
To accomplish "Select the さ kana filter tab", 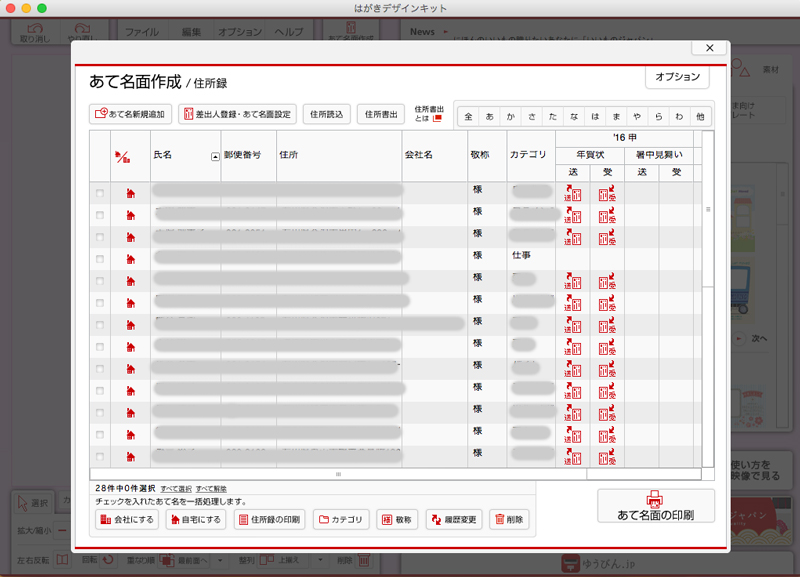I will pyautogui.click(x=532, y=117).
